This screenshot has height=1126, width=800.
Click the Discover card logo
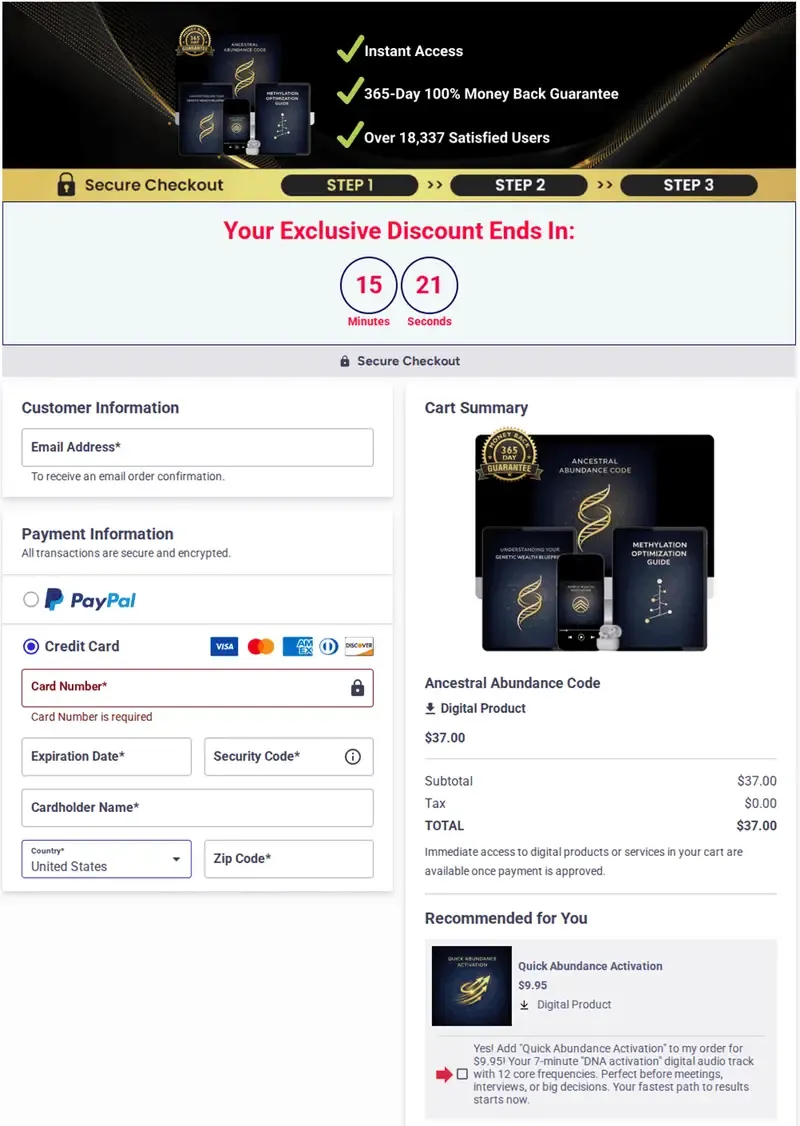[x=359, y=646]
